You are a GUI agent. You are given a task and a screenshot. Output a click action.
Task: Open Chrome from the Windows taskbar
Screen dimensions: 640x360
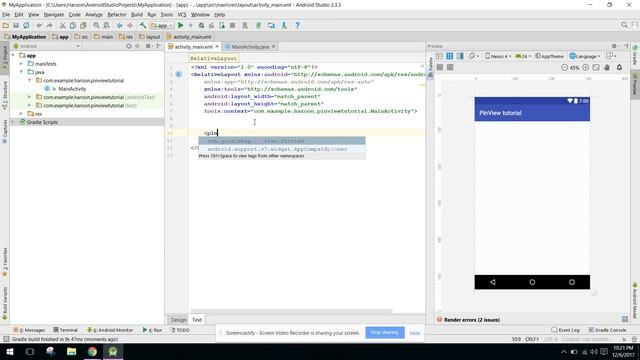click(92, 351)
